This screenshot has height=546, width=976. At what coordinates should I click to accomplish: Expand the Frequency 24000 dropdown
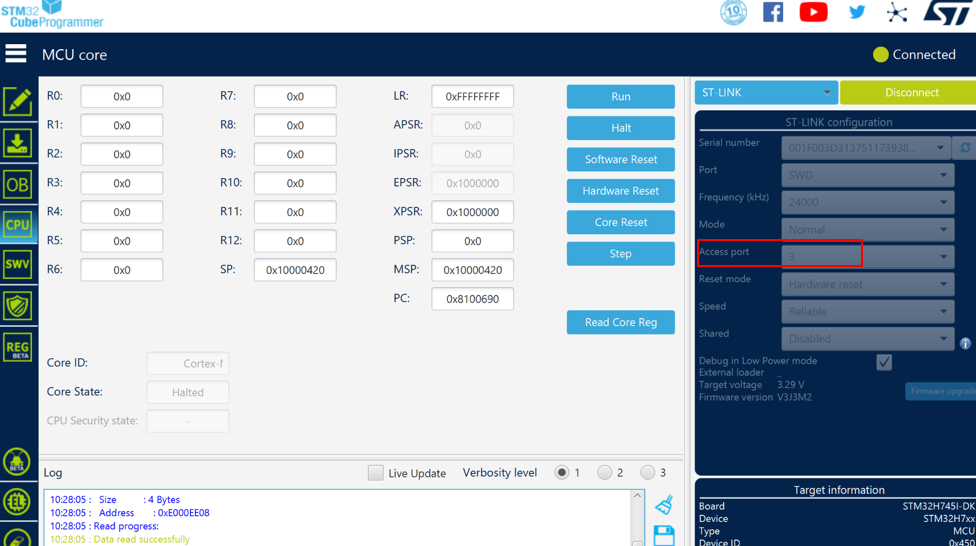868,202
